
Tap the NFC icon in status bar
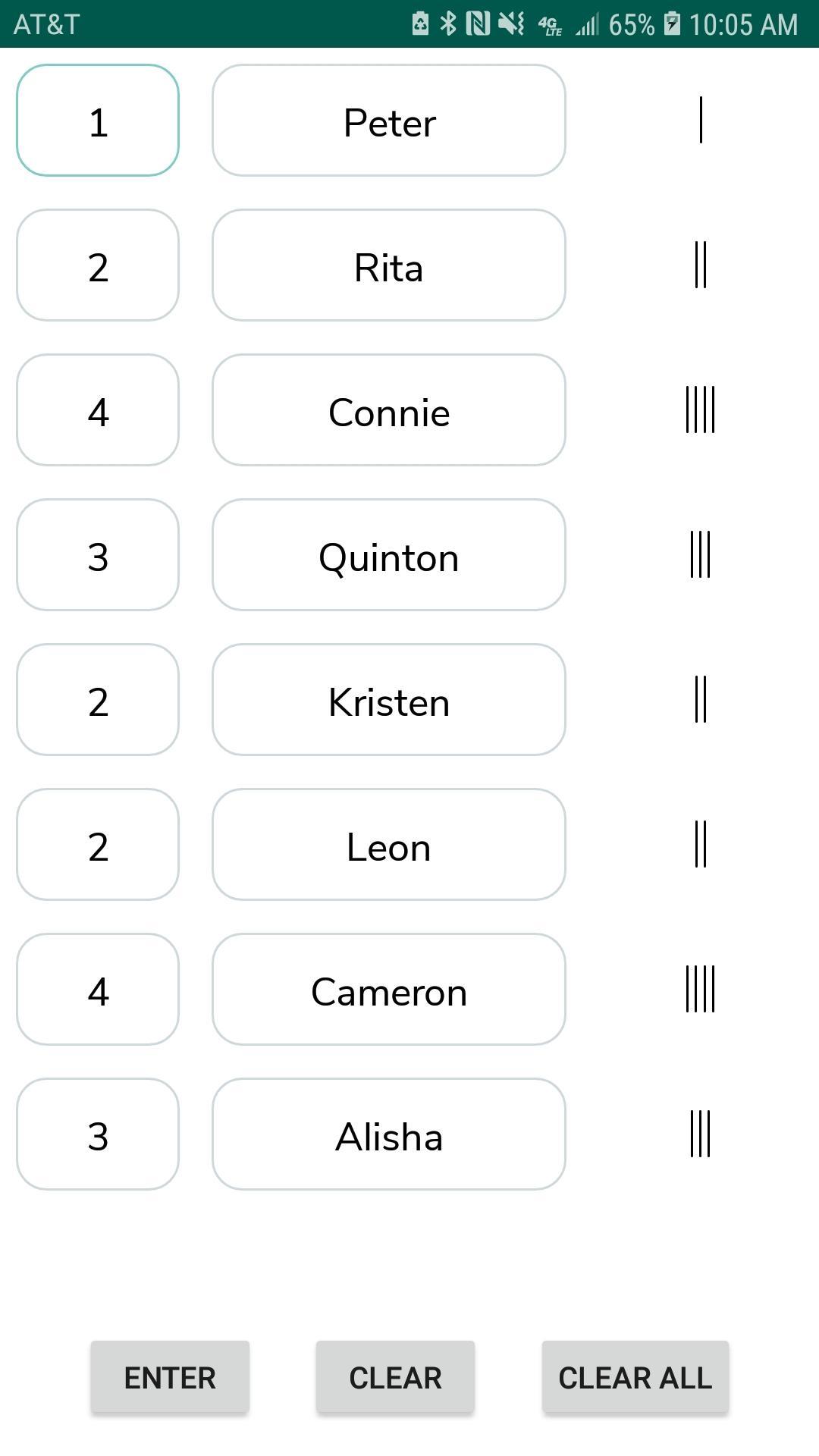point(478,24)
